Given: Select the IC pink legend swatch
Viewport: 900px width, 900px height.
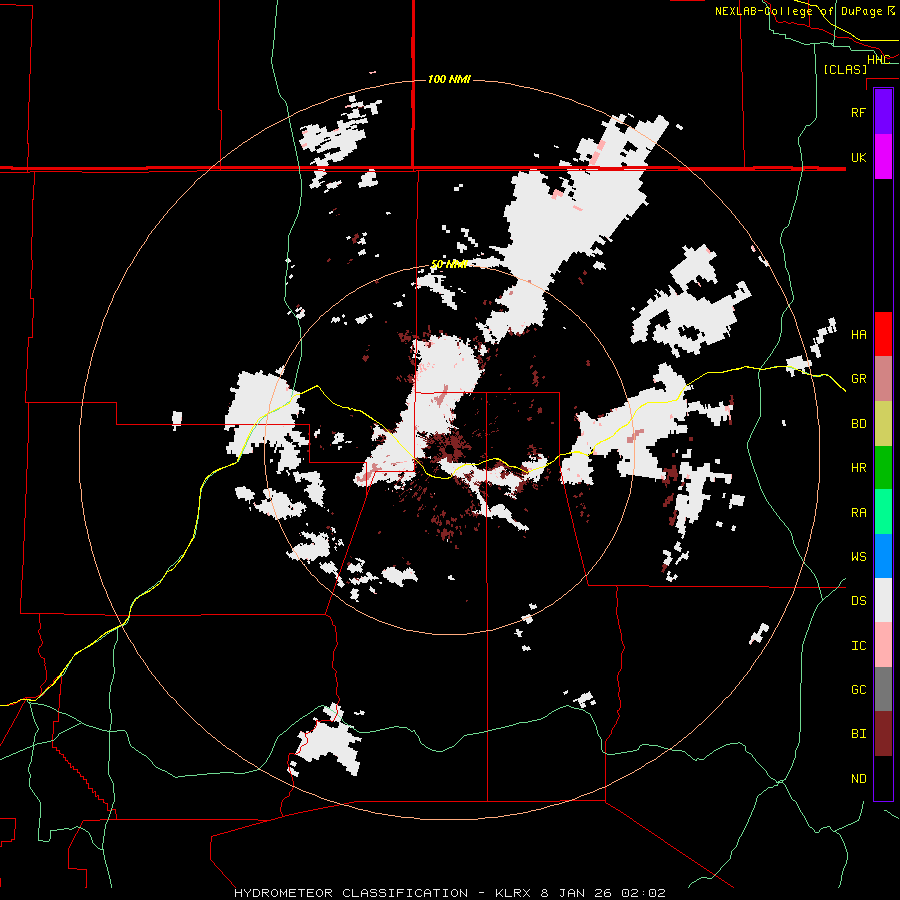Looking at the screenshot, I should [x=883, y=645].
